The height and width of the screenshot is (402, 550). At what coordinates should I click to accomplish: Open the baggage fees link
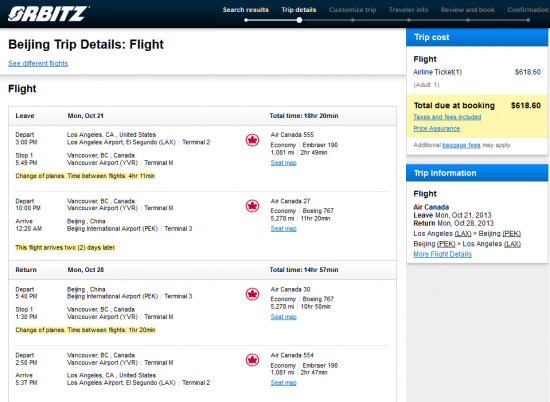coord(461,145)
